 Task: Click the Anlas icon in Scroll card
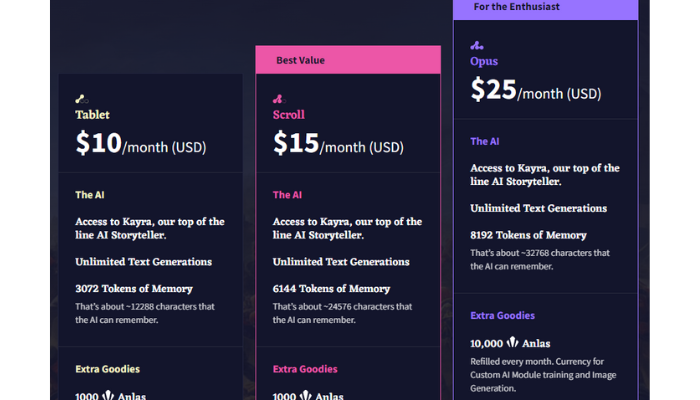305,395
